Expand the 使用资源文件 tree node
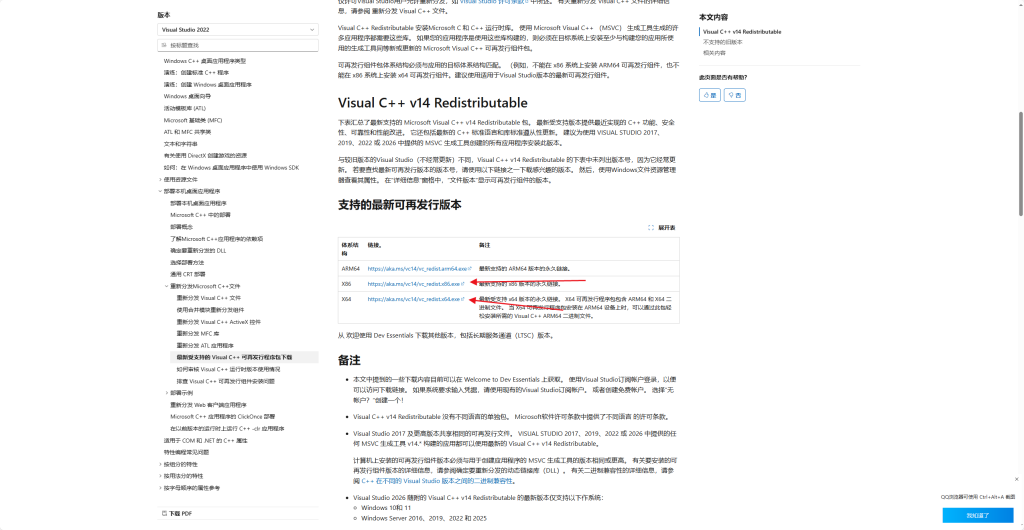 click(x=160, y=179)
